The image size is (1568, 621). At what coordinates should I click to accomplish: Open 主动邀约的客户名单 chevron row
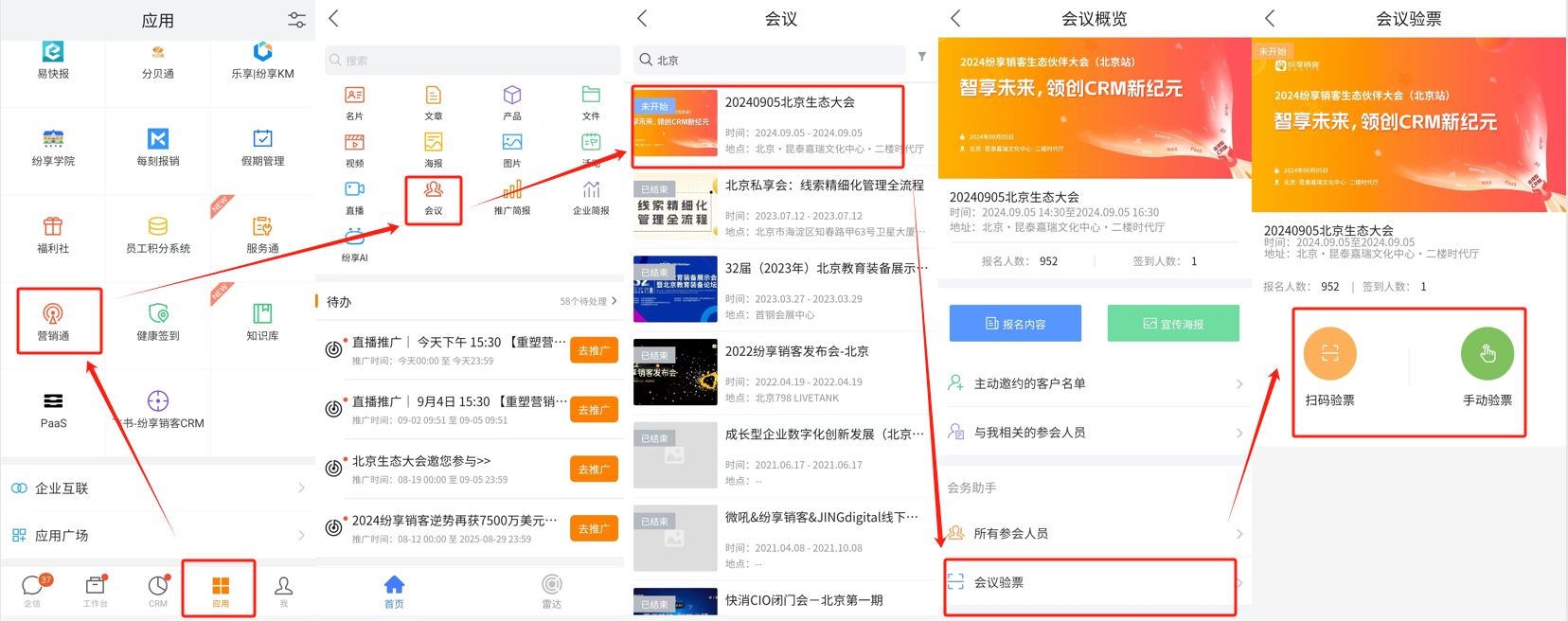(1095, 383)
